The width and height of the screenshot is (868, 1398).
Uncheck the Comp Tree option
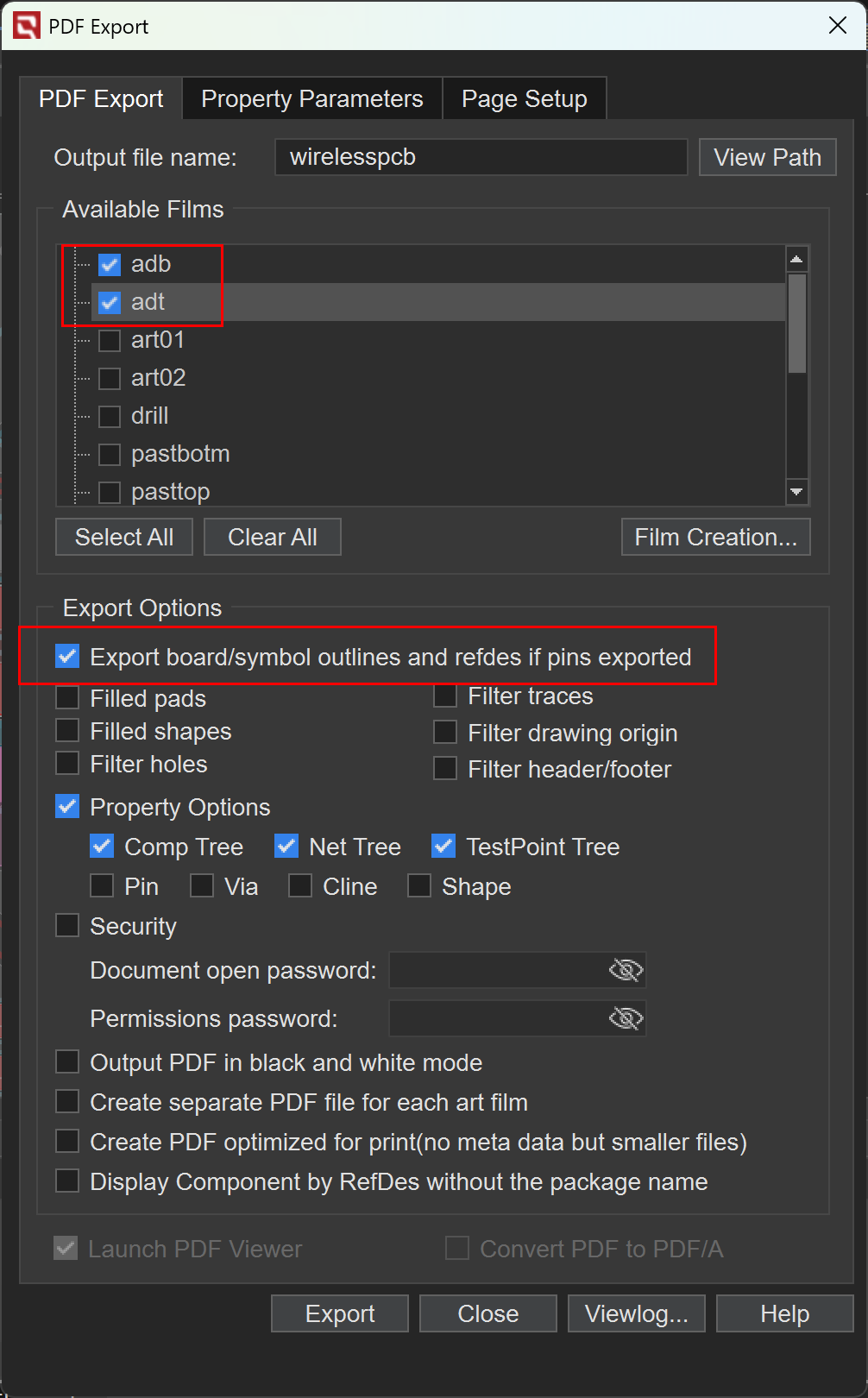click(102, 847)
